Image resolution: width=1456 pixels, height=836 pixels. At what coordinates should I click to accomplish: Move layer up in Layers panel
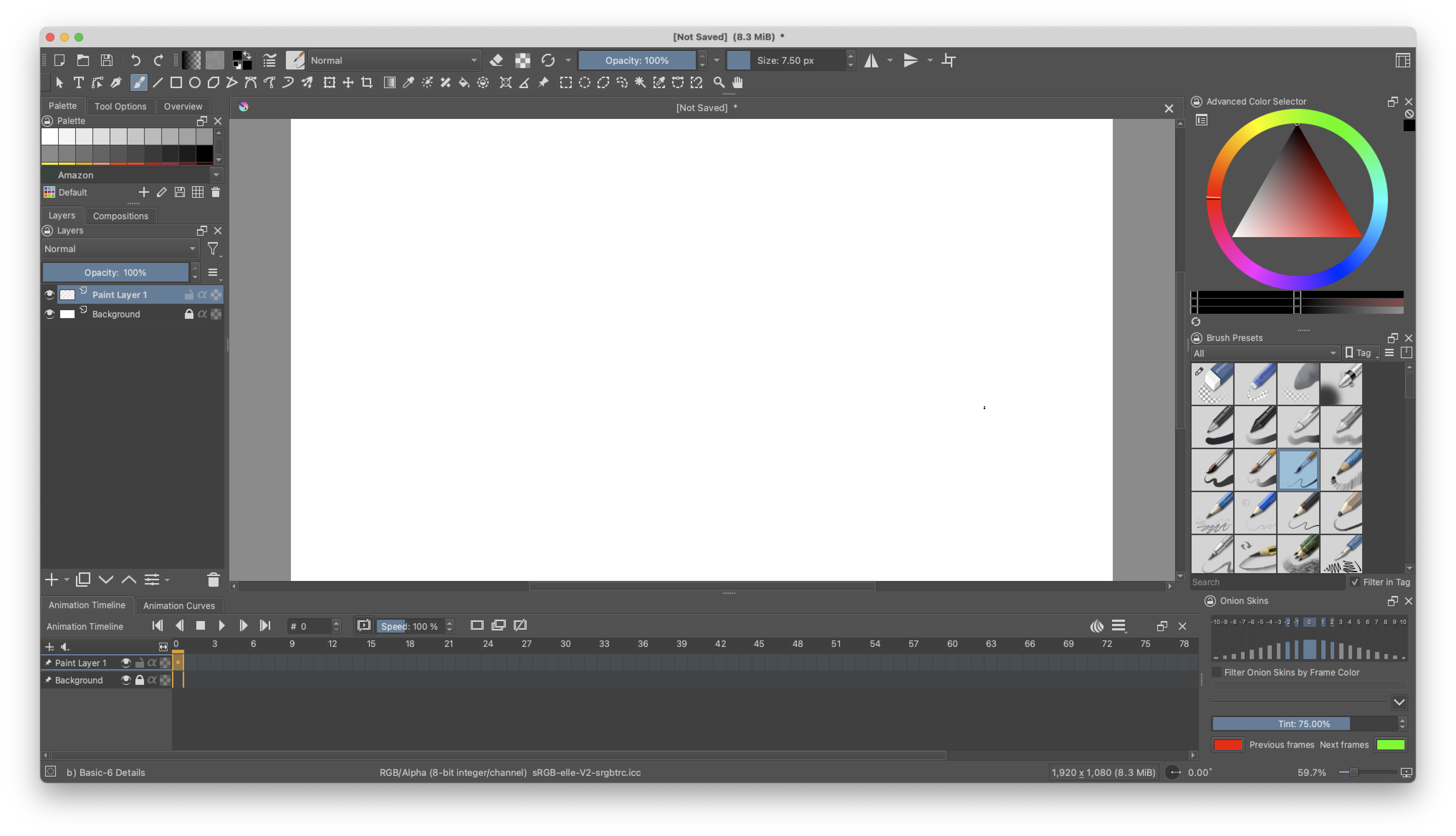(129, 580)
